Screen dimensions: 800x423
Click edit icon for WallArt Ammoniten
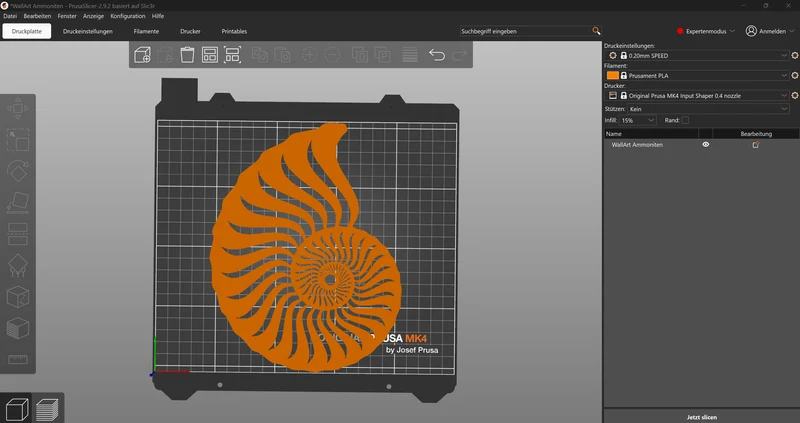756,145
